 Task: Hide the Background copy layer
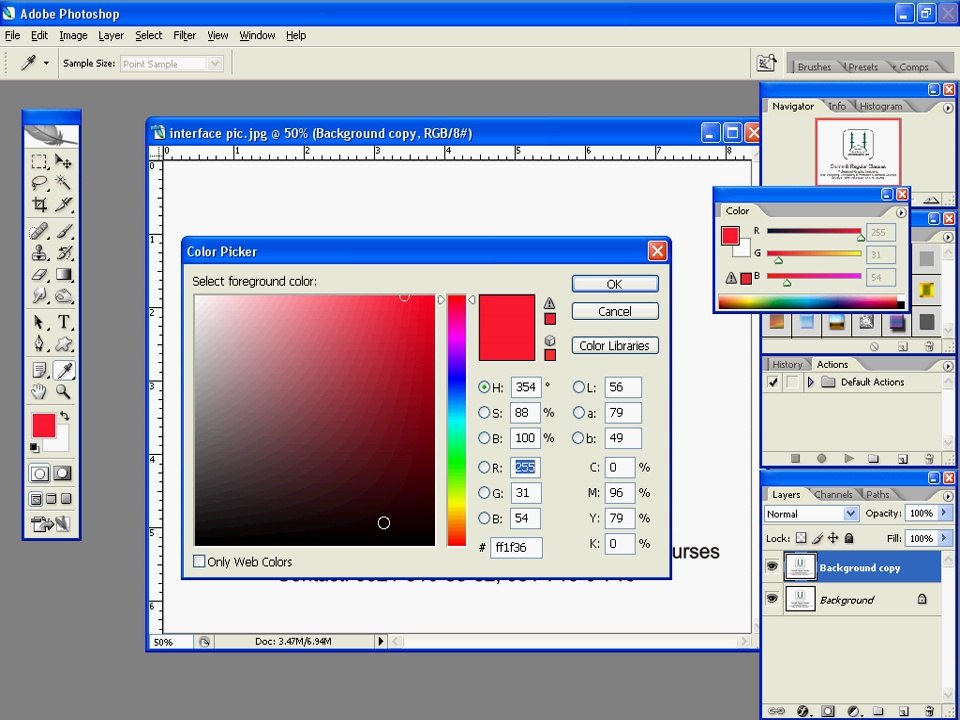click(x=772, y=567)
